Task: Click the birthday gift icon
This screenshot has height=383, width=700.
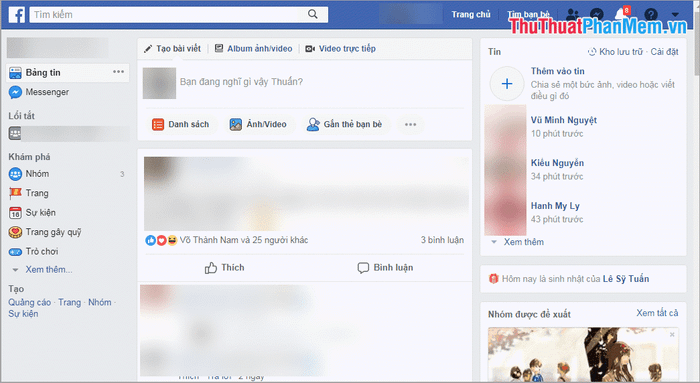Action: click(493, 279)
